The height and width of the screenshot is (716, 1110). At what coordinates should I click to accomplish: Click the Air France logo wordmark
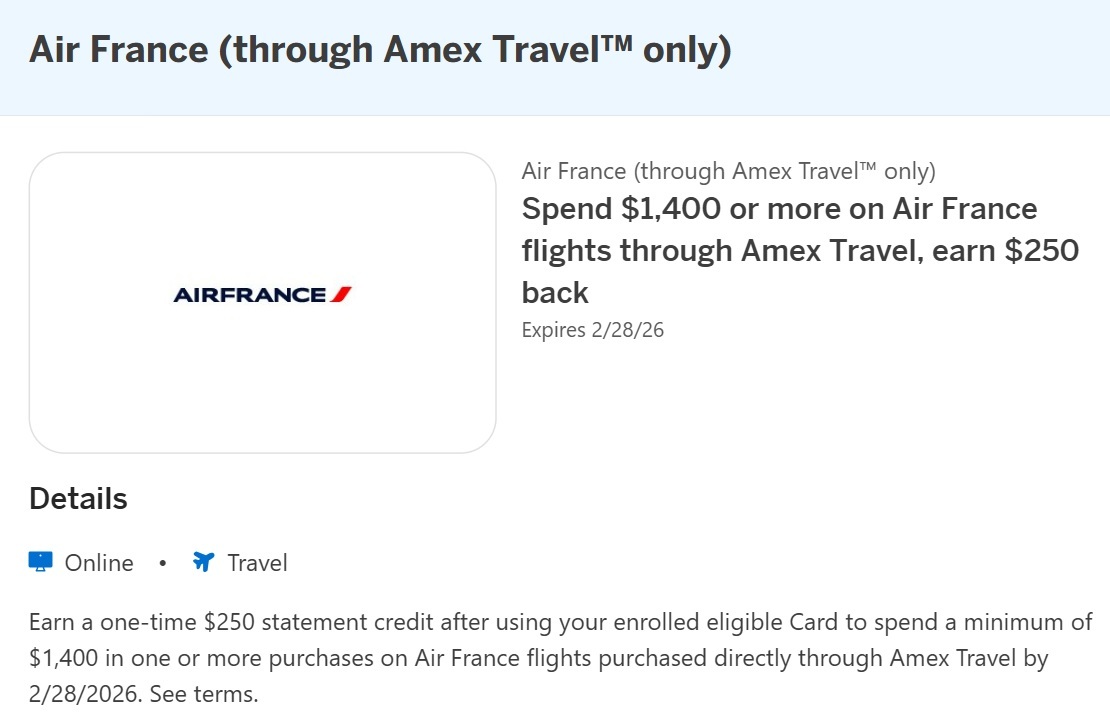[250, 295]
